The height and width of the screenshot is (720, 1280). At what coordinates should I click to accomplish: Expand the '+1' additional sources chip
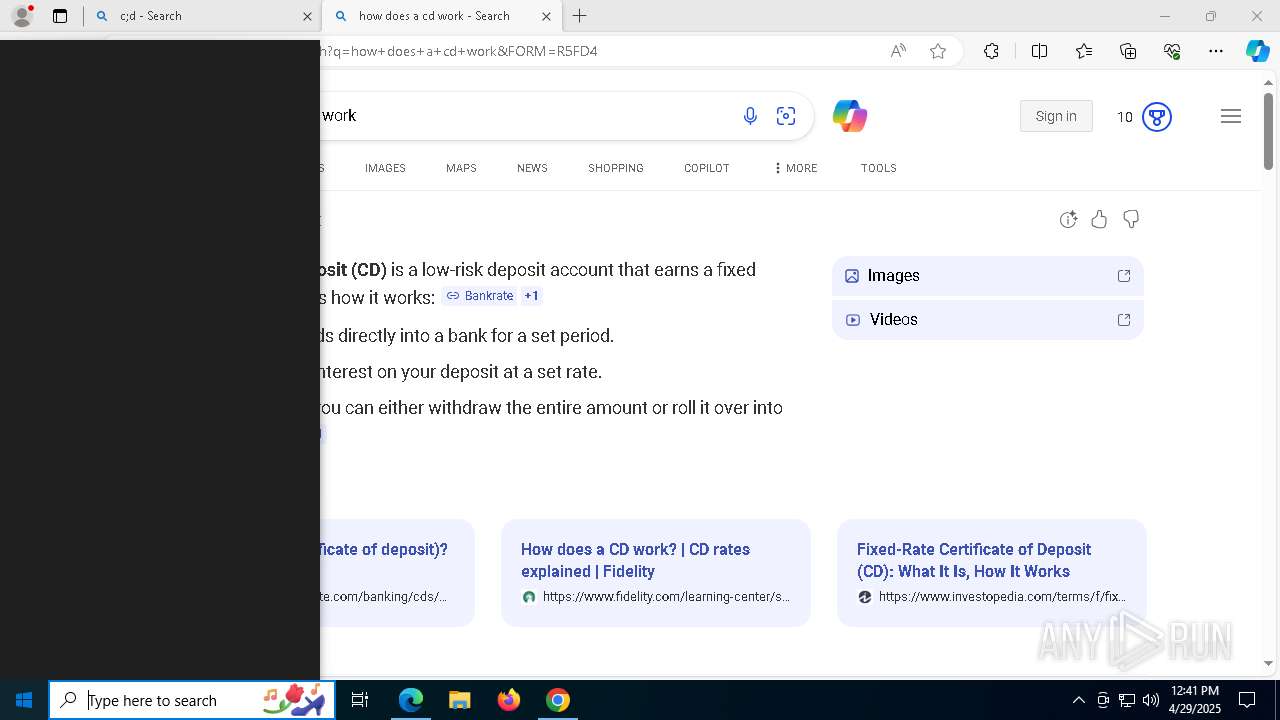click(x=531, y=296)
